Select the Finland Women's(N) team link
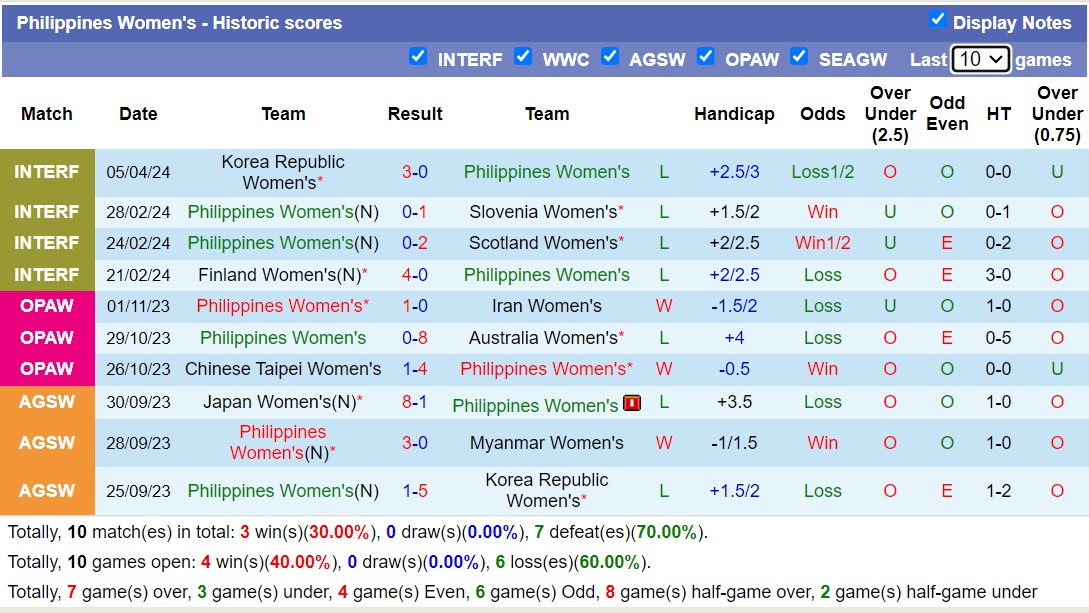Image resolution: width=1089 pixels, height=613 pixels. coord(279,275)
